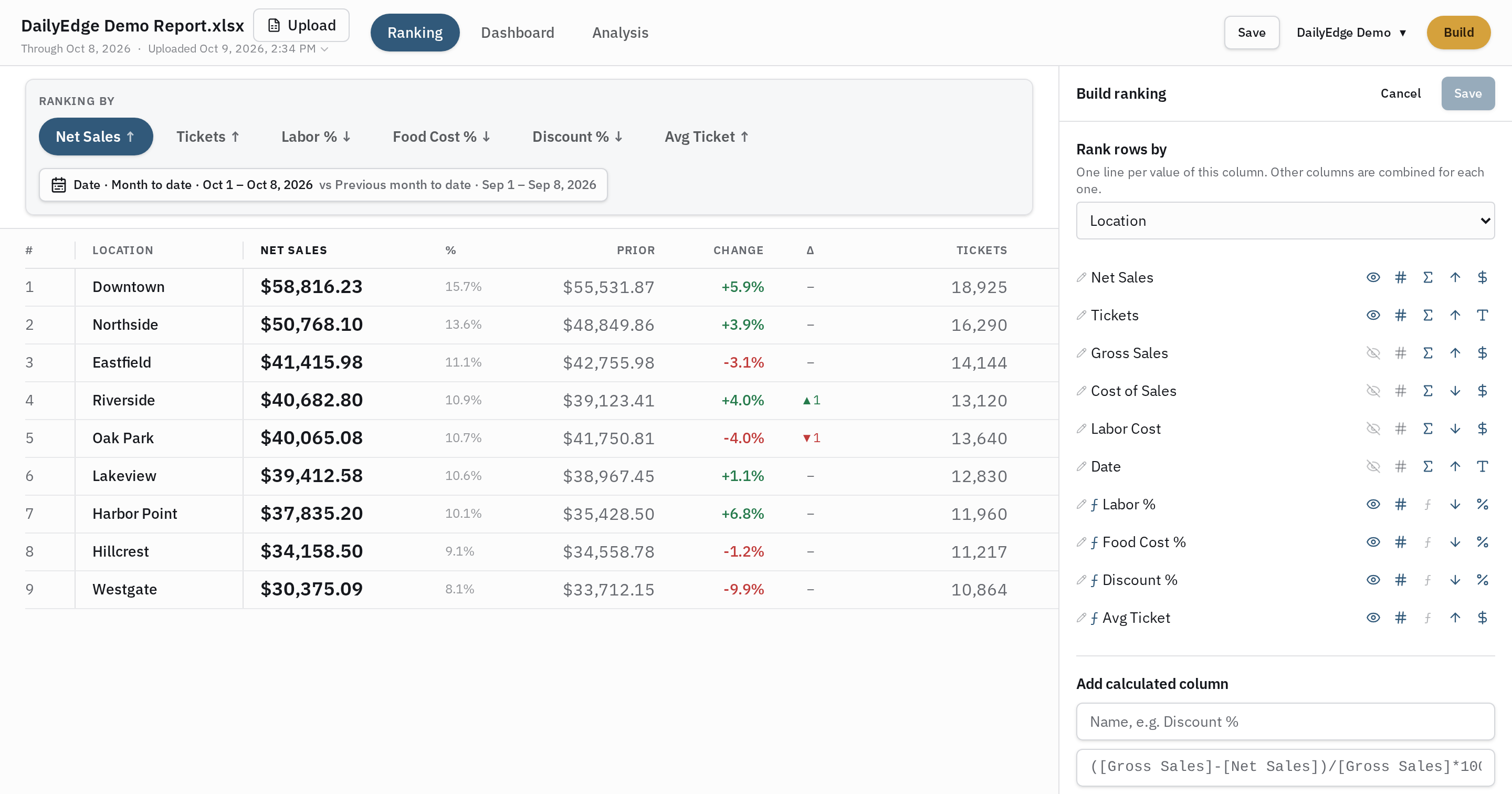Click the sigma aggregate icon for Cost of Sales

coord(1428,391)
